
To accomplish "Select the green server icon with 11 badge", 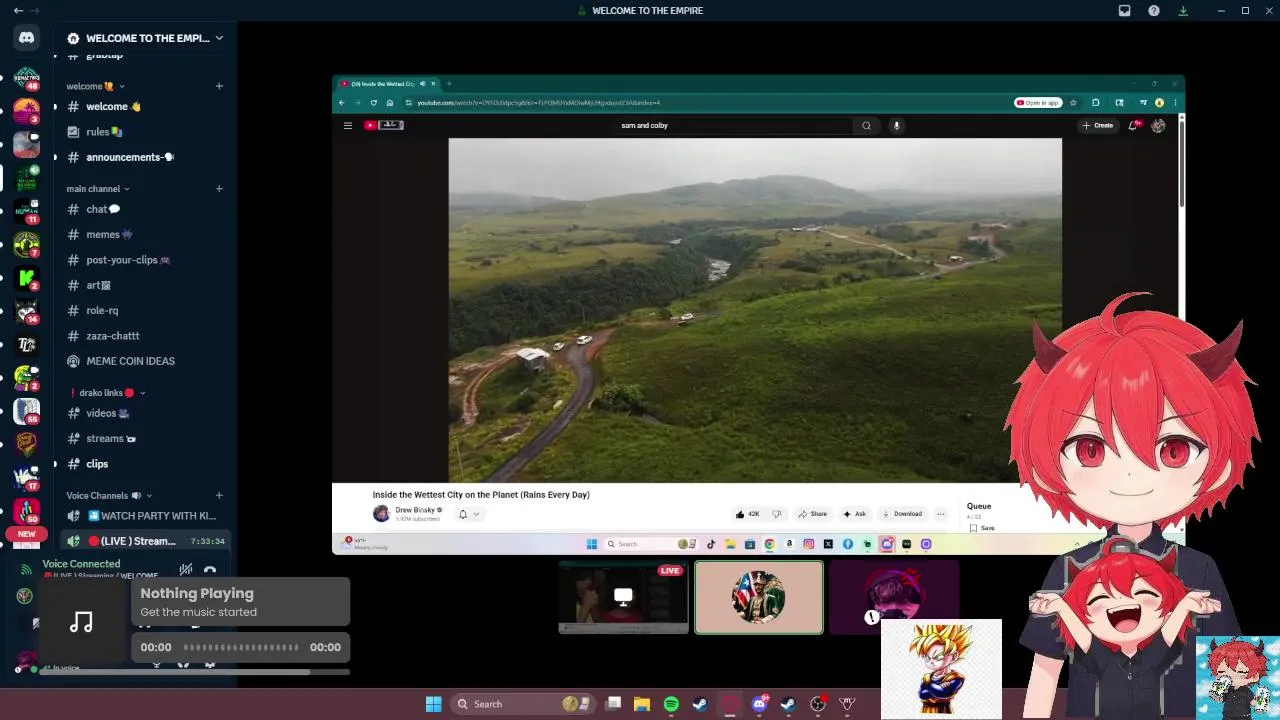I will [x=27, y=212].
